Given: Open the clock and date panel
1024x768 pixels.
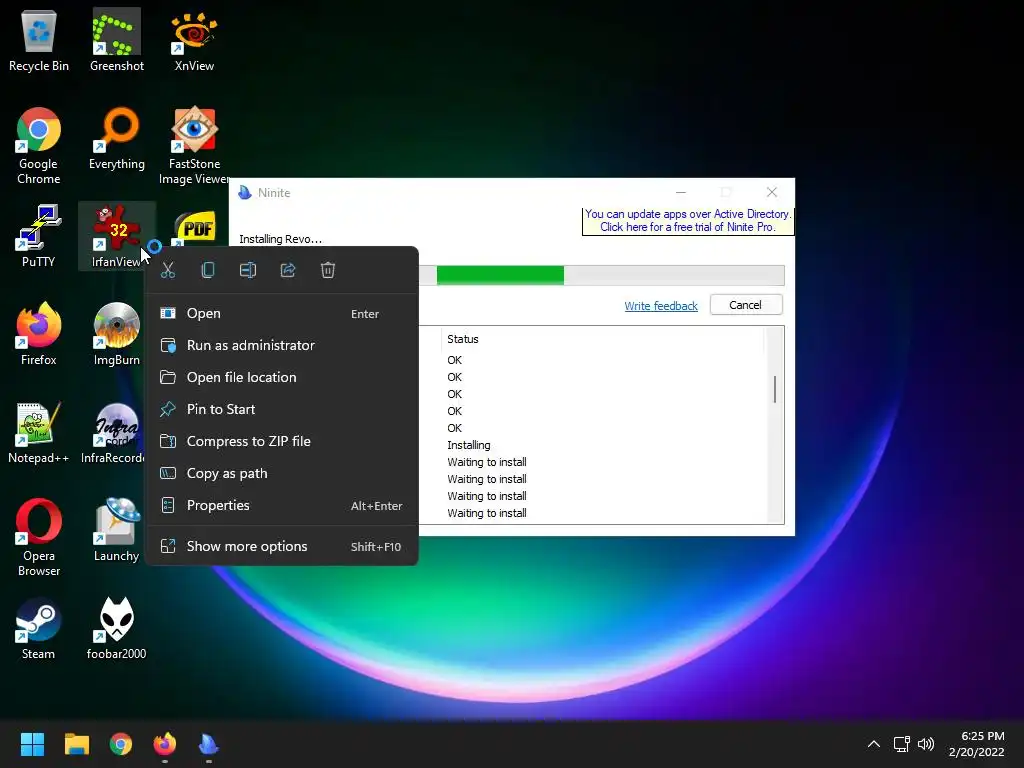Looking at the screenshot, I should [976, 744].
